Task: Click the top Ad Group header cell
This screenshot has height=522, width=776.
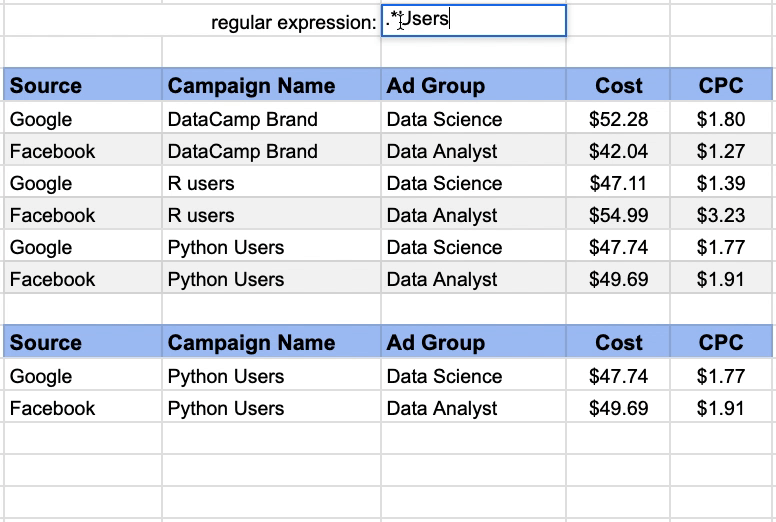Action: (x=474, y=85)
